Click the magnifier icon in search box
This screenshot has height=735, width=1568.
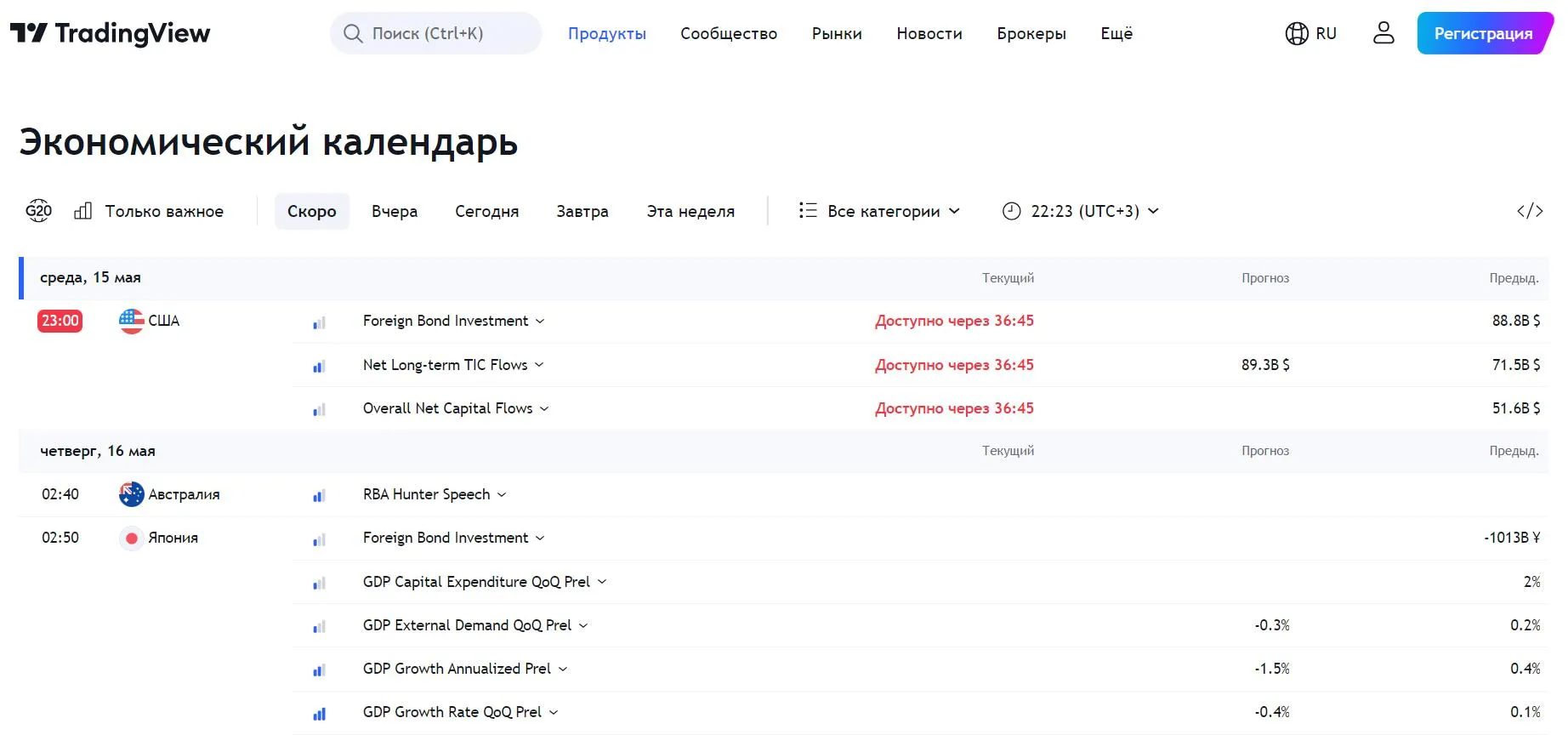click(x=353, y=33)
